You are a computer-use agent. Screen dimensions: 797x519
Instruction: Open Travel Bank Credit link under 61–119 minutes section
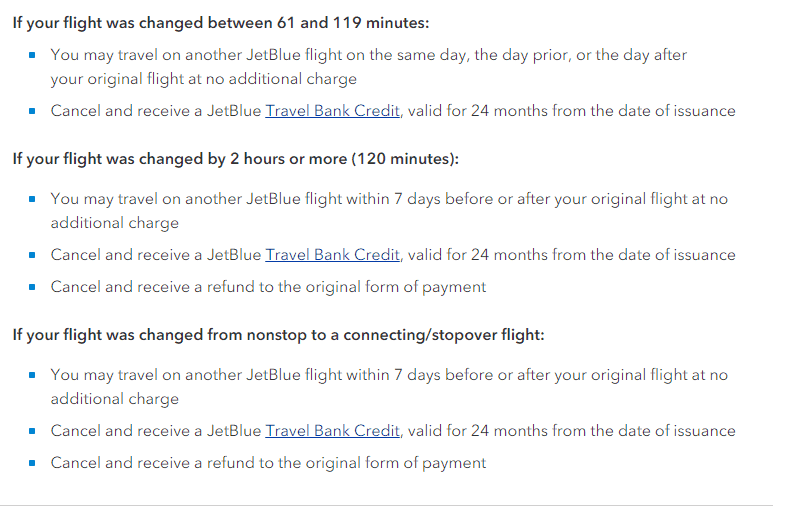pos(332,111)
